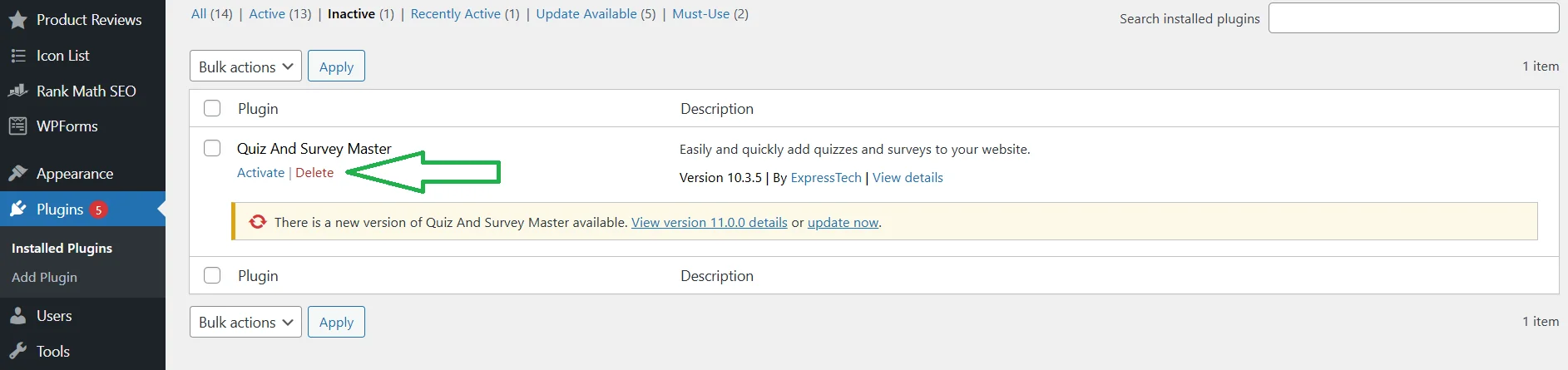The image size is (1568, 370).
Task: Toggle the select-all checkbox in table footer
Action: click(212, 275)
